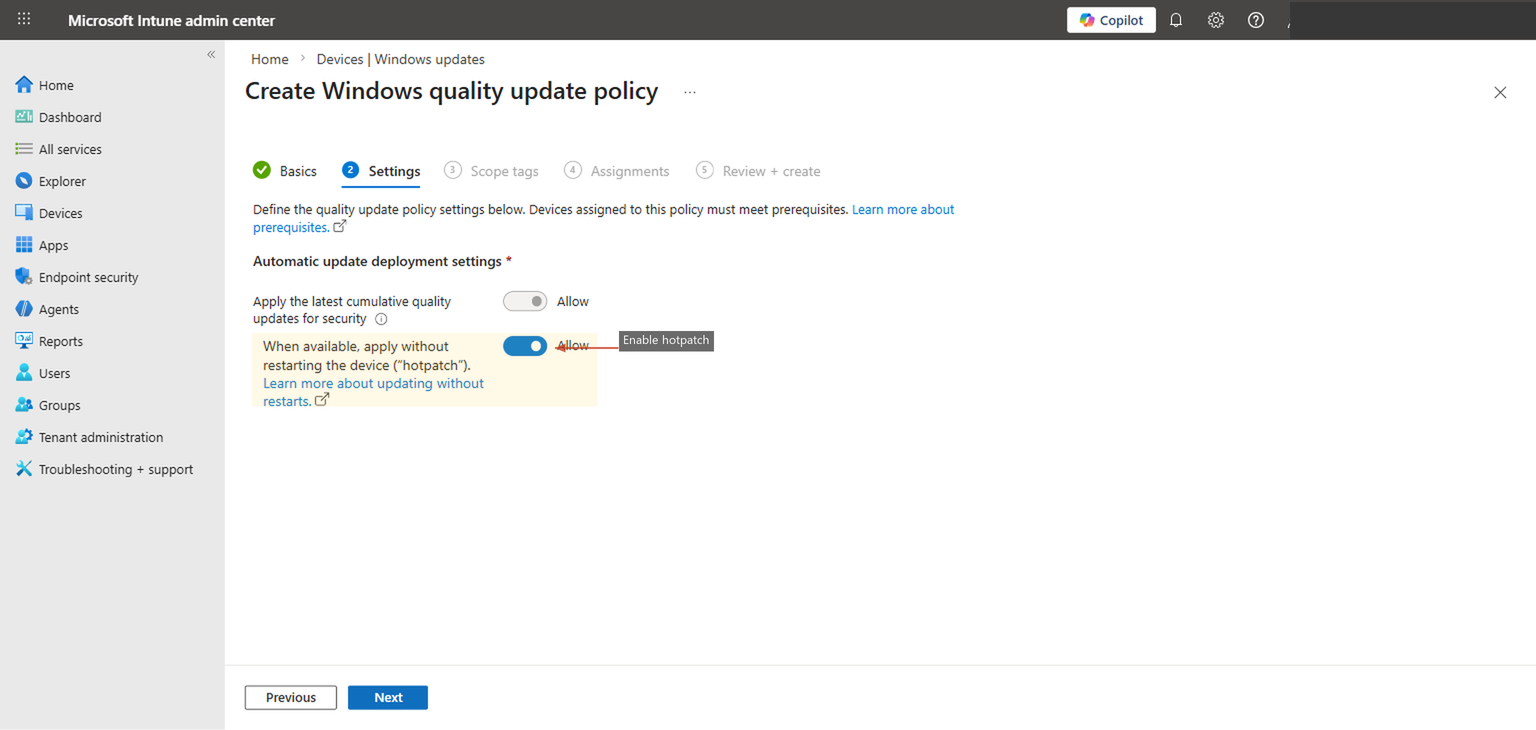Open the ellipsis menu next to the page title

click(x=689, y=91)
